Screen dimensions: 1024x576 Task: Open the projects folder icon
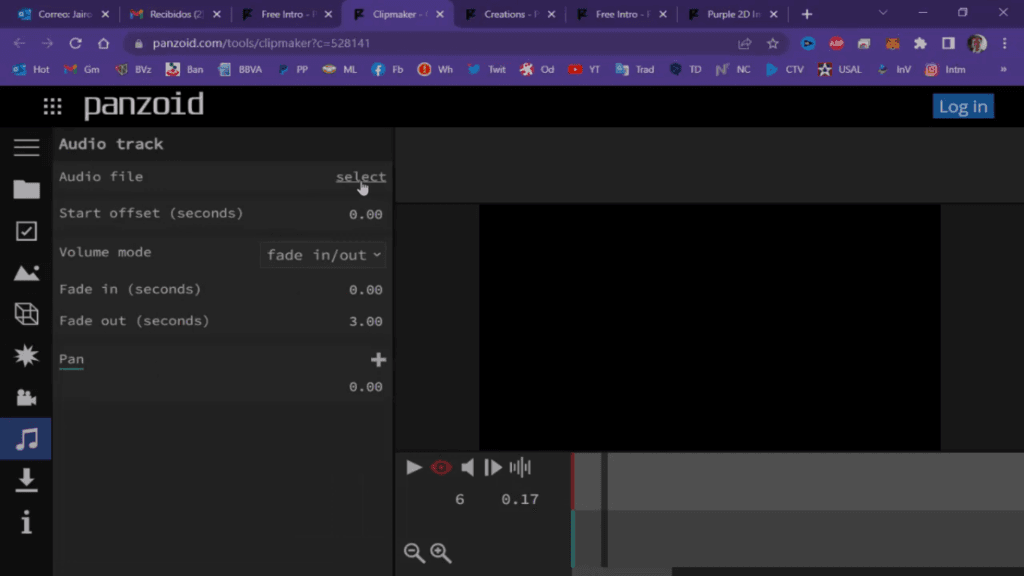26,190
